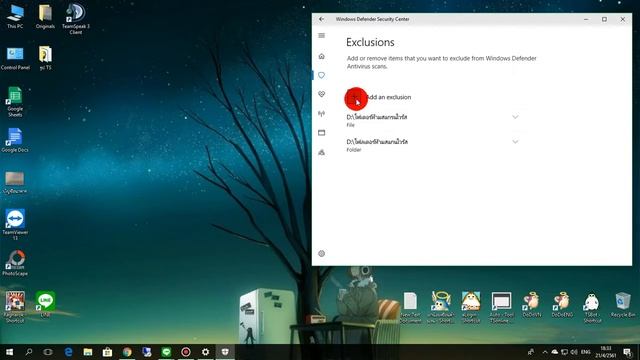The image size is (640, 360).
Task: Open Task View on taskbar
Action: (x=48, y=352)
